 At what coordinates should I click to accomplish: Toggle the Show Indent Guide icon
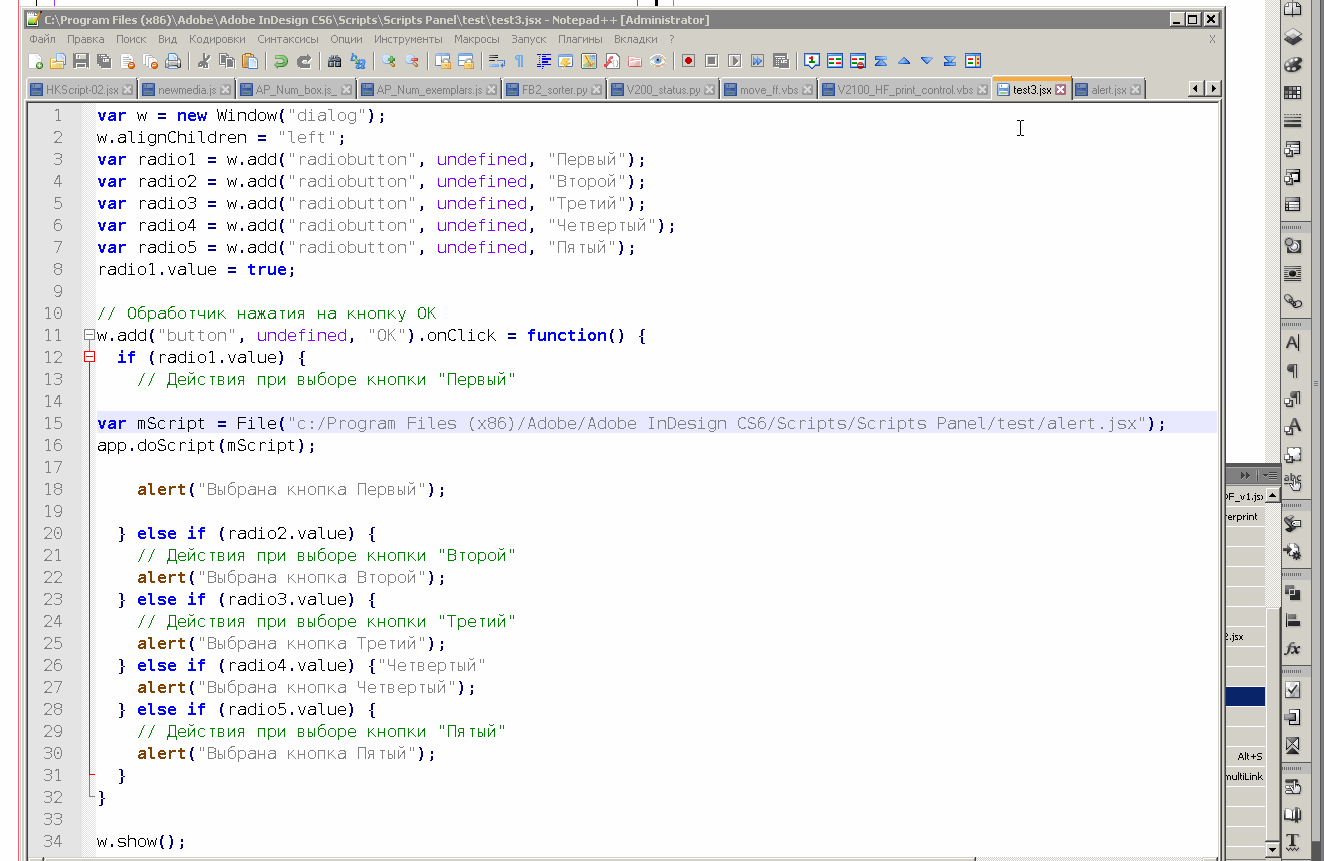(542, 61)
